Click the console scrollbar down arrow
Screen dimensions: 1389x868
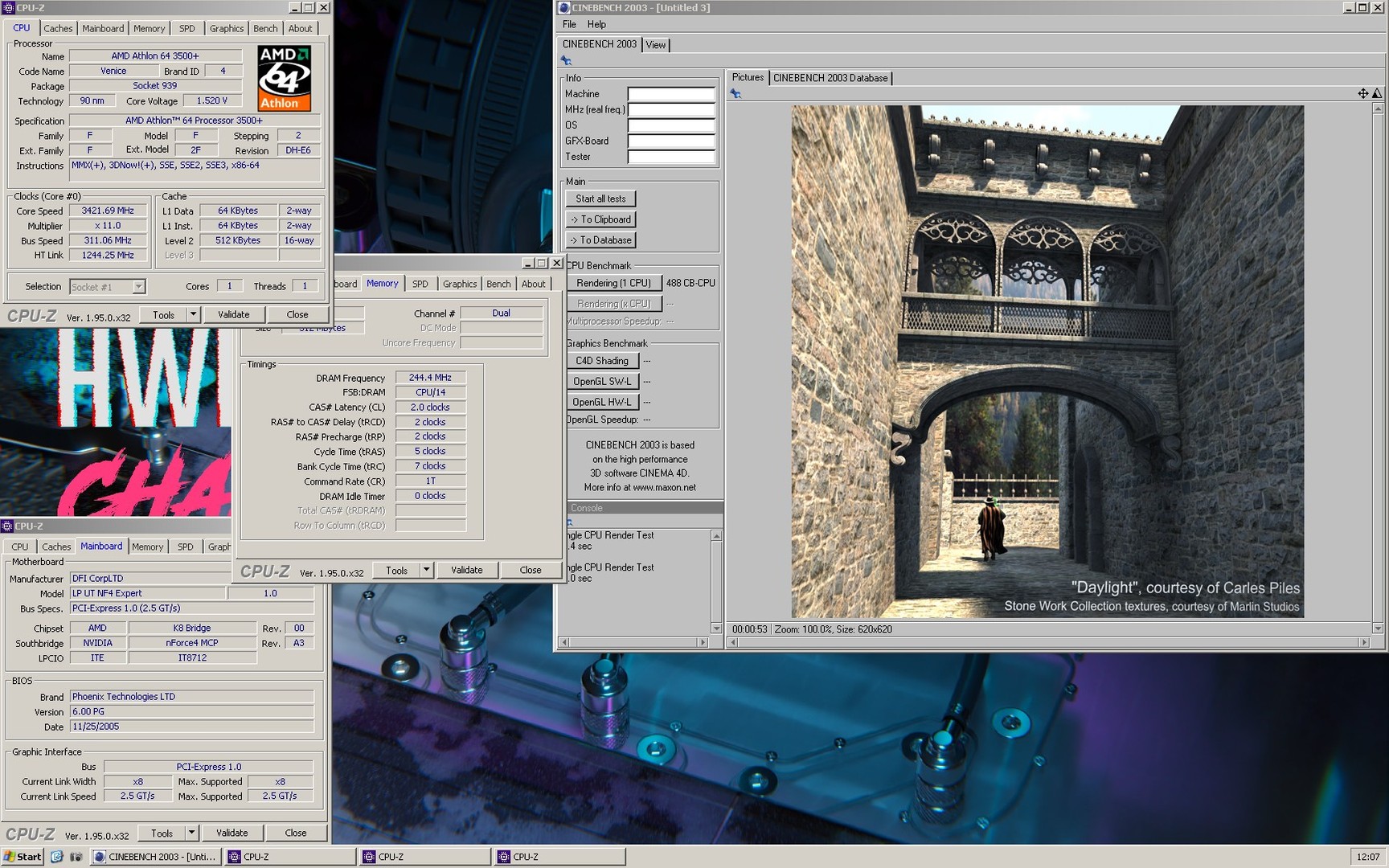point(716,628)
